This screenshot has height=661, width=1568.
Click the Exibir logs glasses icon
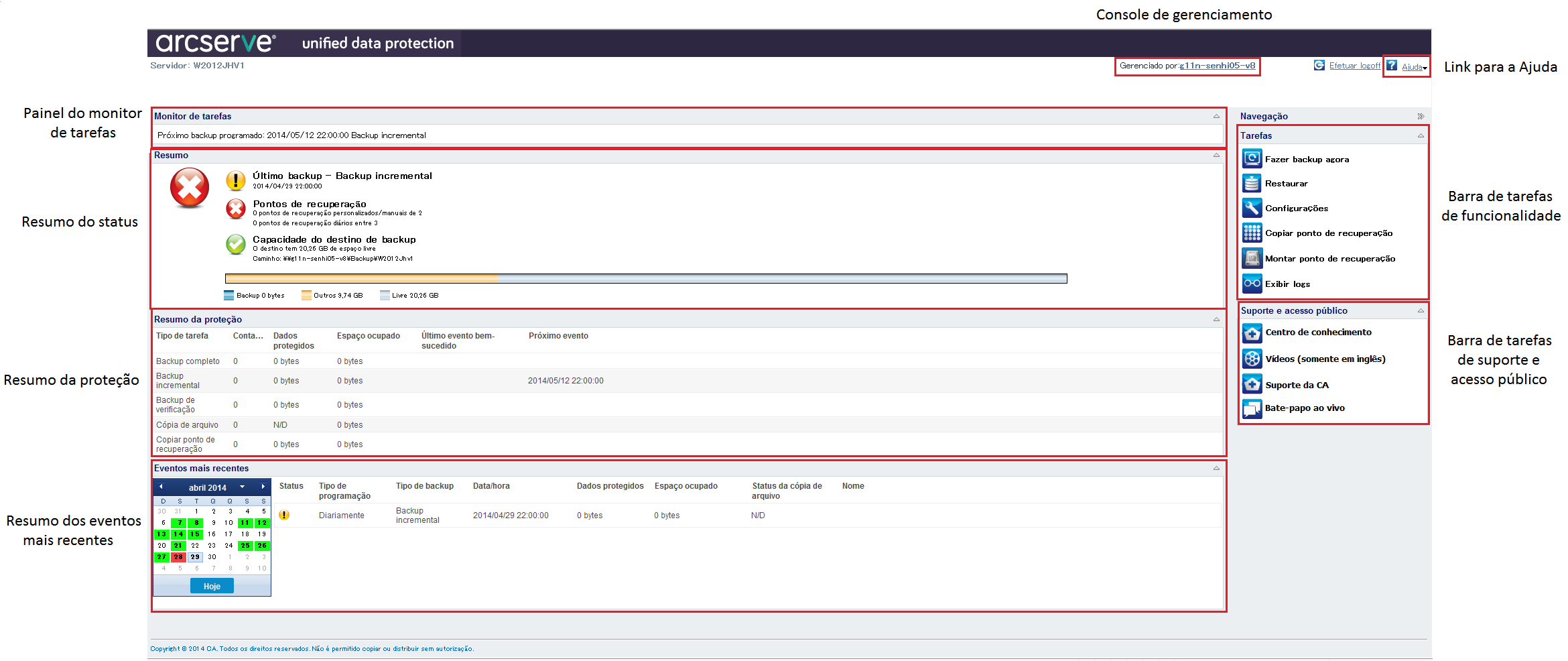click(x=1252, y=284)
